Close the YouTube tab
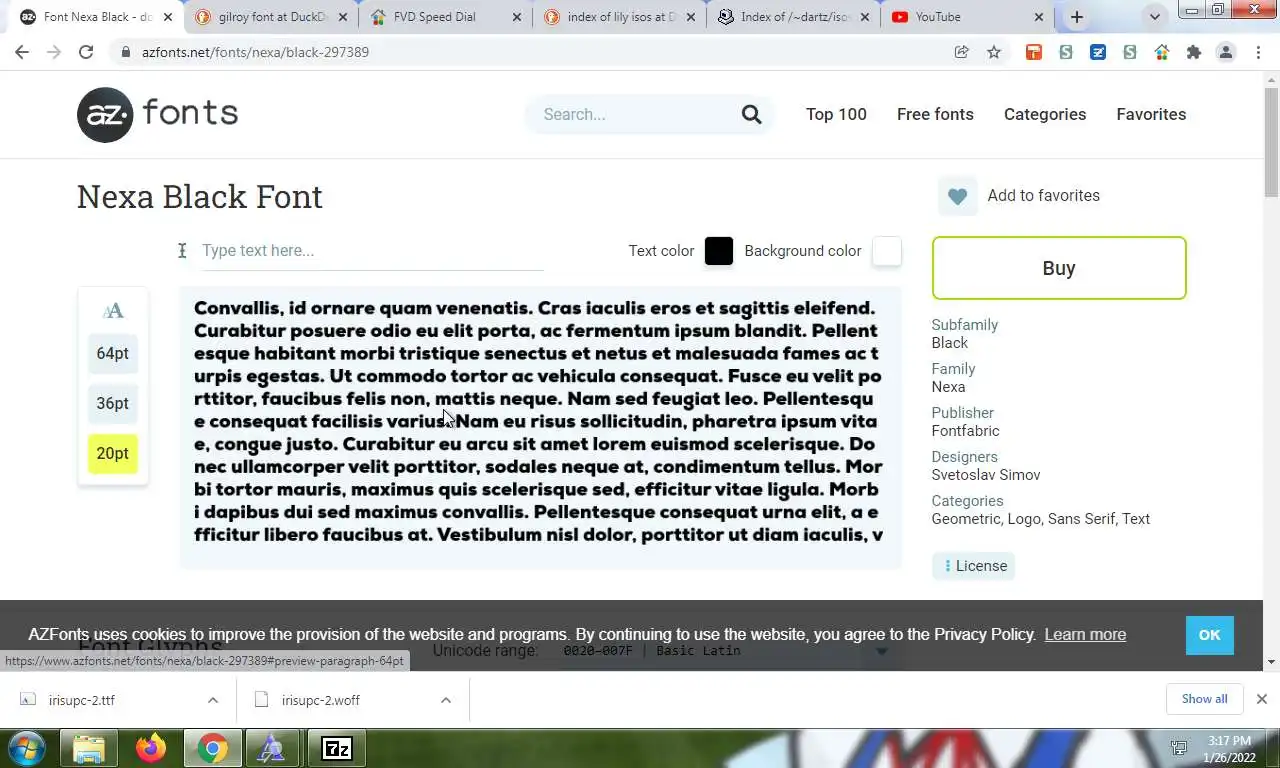The image size is (1280, 768). pyautogui.click(x=1038, y=17)
